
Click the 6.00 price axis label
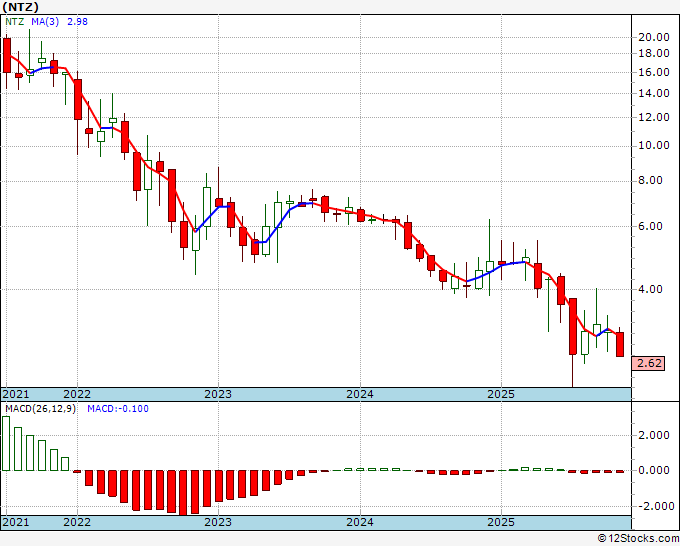(651, 226)
